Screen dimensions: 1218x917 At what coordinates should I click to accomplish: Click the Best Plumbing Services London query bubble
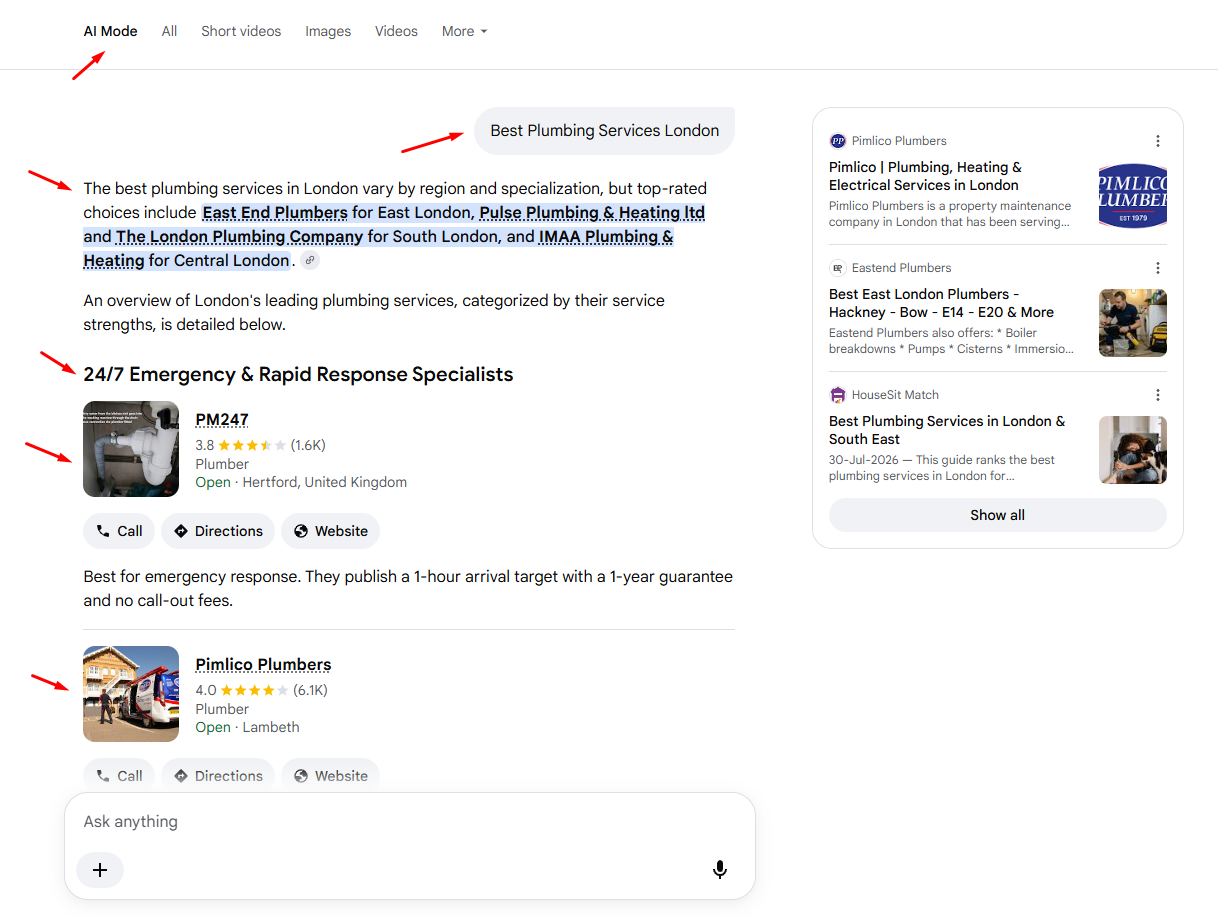pyautogui.click(x=604, y=131)
